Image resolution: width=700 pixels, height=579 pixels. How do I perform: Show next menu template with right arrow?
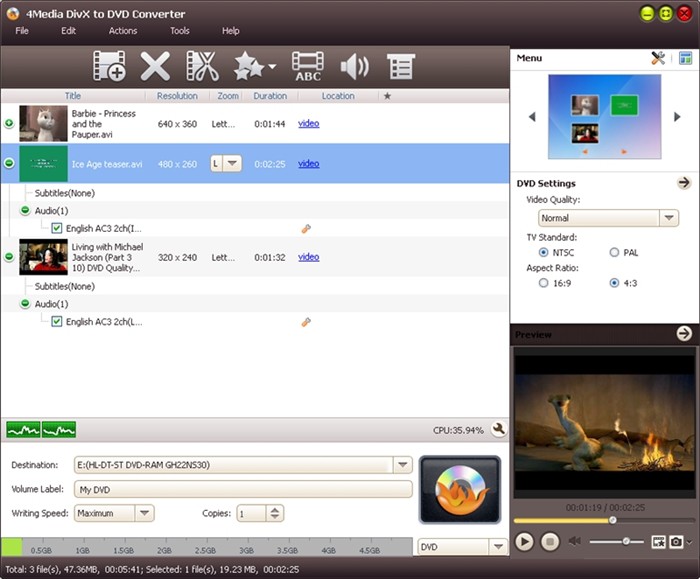[677, 117]
